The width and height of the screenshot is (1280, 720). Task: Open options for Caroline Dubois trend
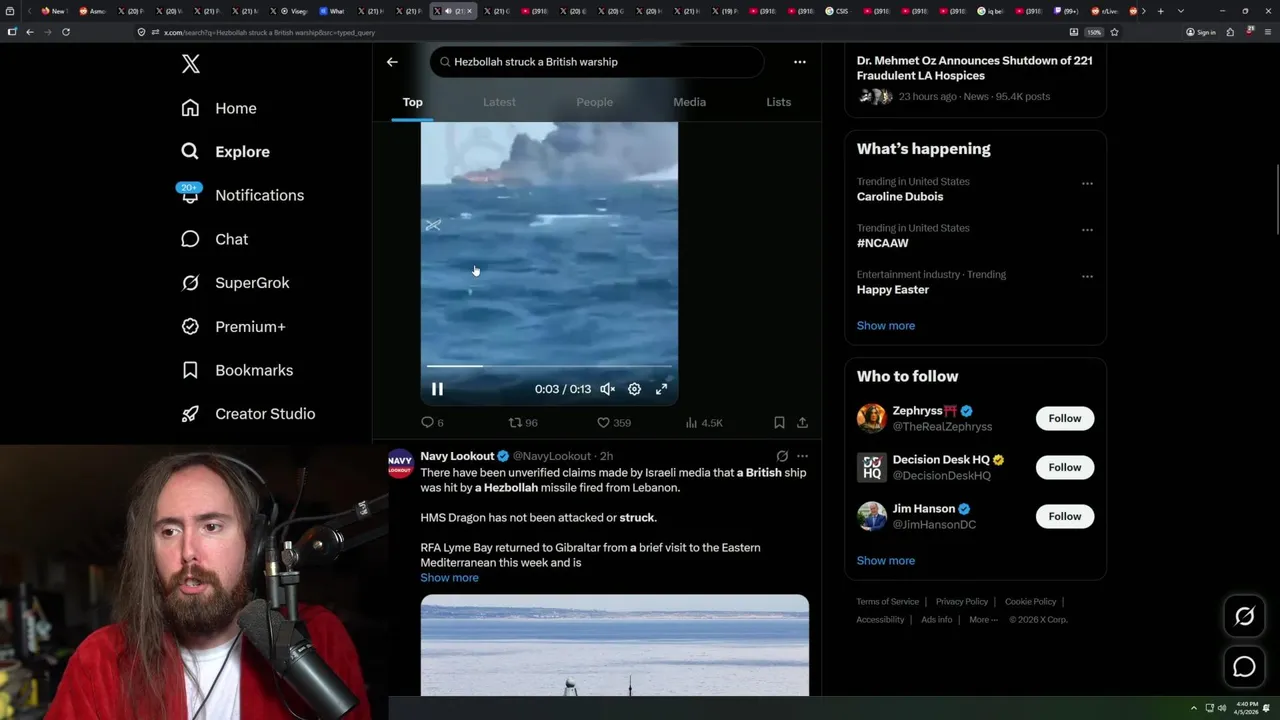(x=1087, y=183)
